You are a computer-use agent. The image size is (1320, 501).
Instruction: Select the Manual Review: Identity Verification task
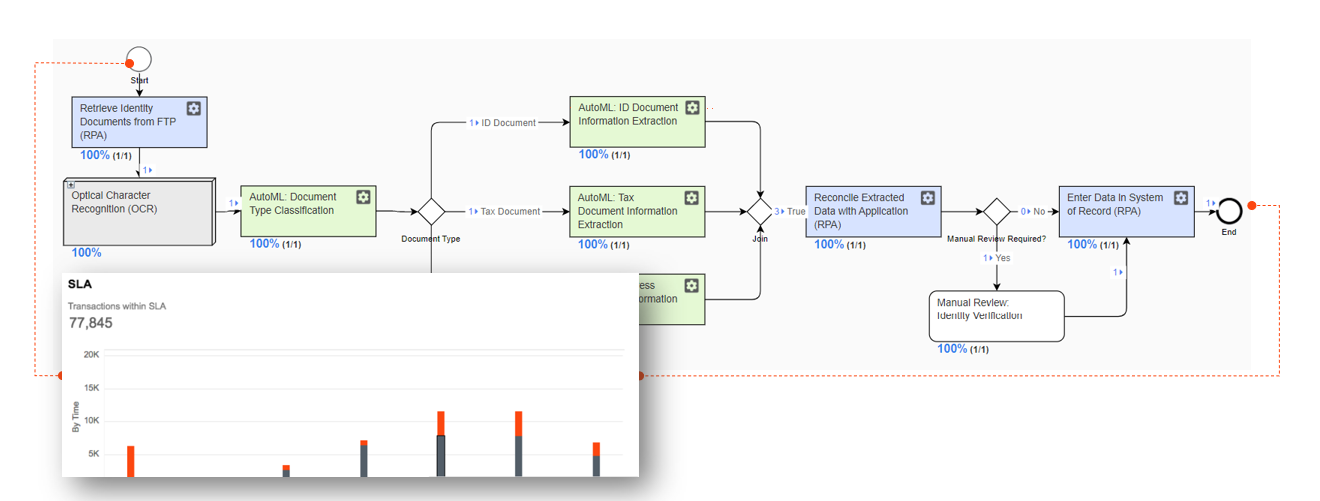click(996, 316)
